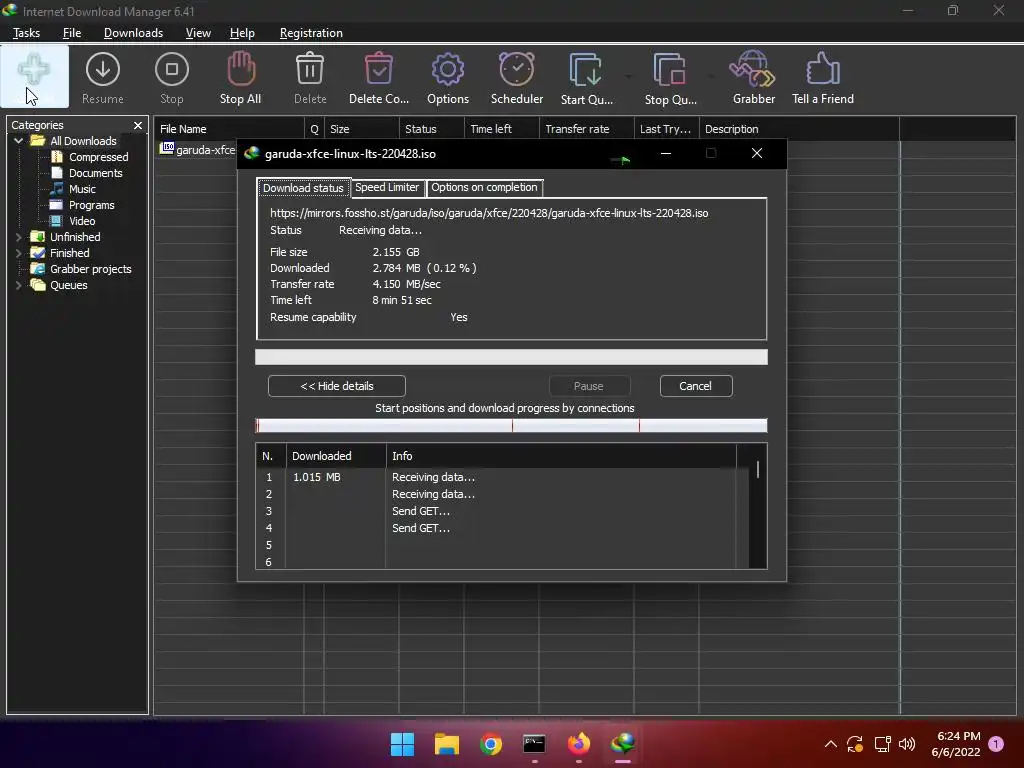Expand the Queues category
This screenshot has height=768, width=1024.
(x=18, y=285)
